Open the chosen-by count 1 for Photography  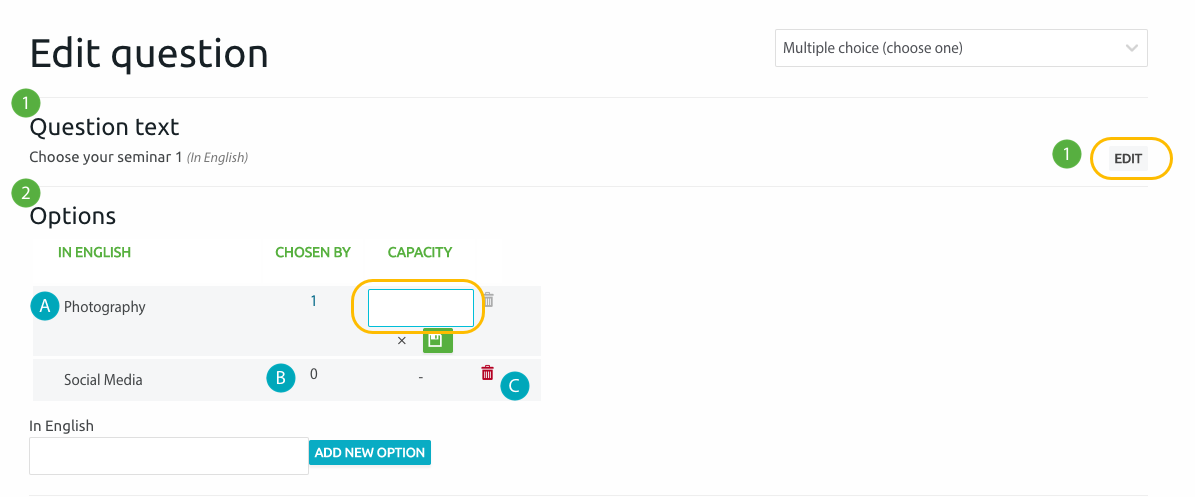[x=313, y=301]
